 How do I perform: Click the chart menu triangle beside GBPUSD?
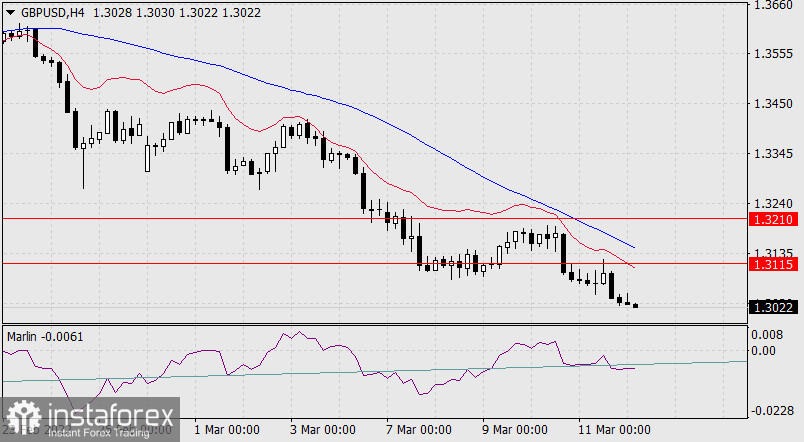point(10,11)
